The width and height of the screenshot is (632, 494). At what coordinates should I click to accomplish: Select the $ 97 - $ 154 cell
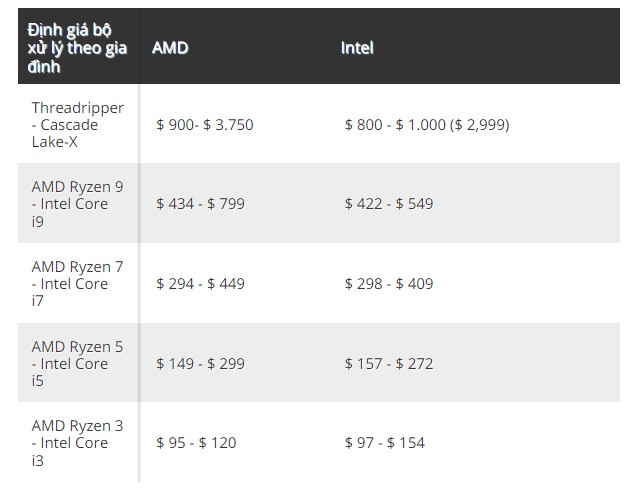pos(385,443)
